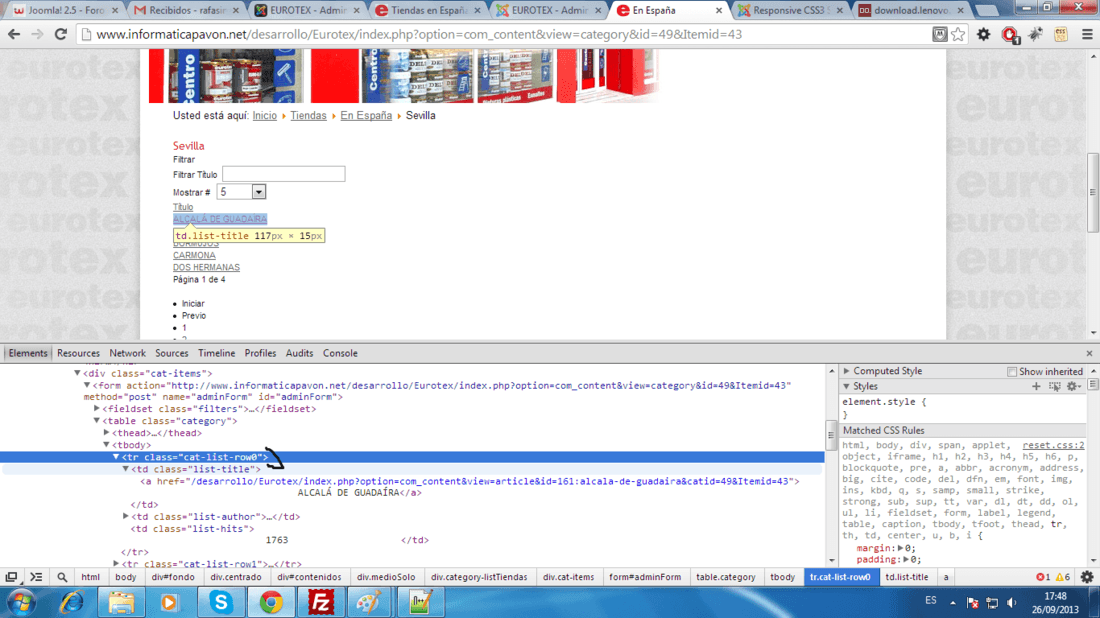Open reset.css:2 source link
The height and width of the screenshot is (618, 1100).
(1053, 445)
